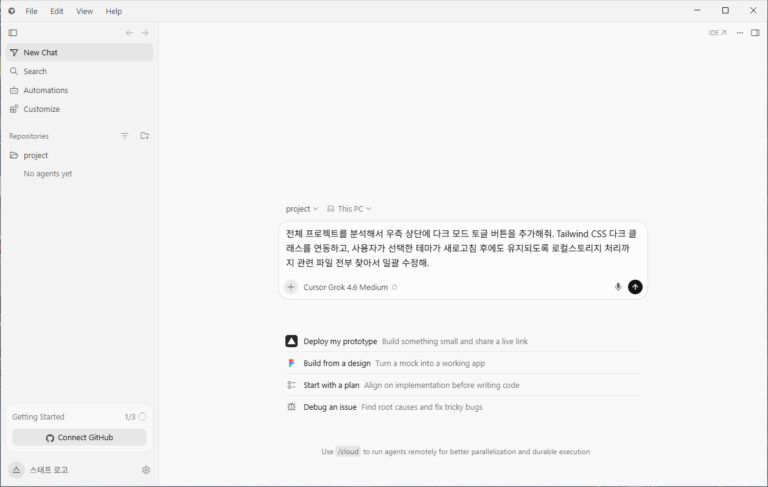768x487 pixels.
Task: Click inside the Korean prompt text field
Action: coord(462,248)
